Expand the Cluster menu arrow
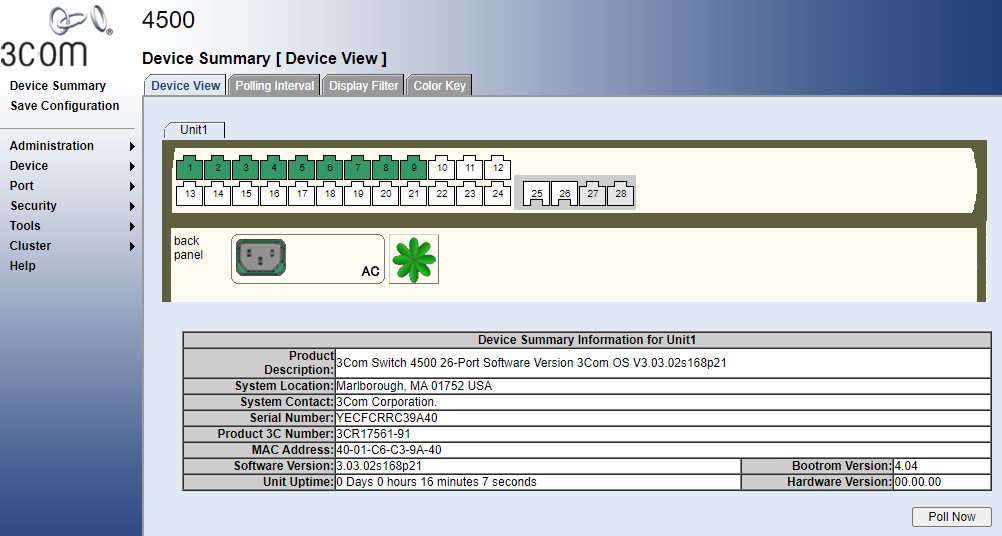The height and width of the screenshot is (536, 1002). click(132, 247)
